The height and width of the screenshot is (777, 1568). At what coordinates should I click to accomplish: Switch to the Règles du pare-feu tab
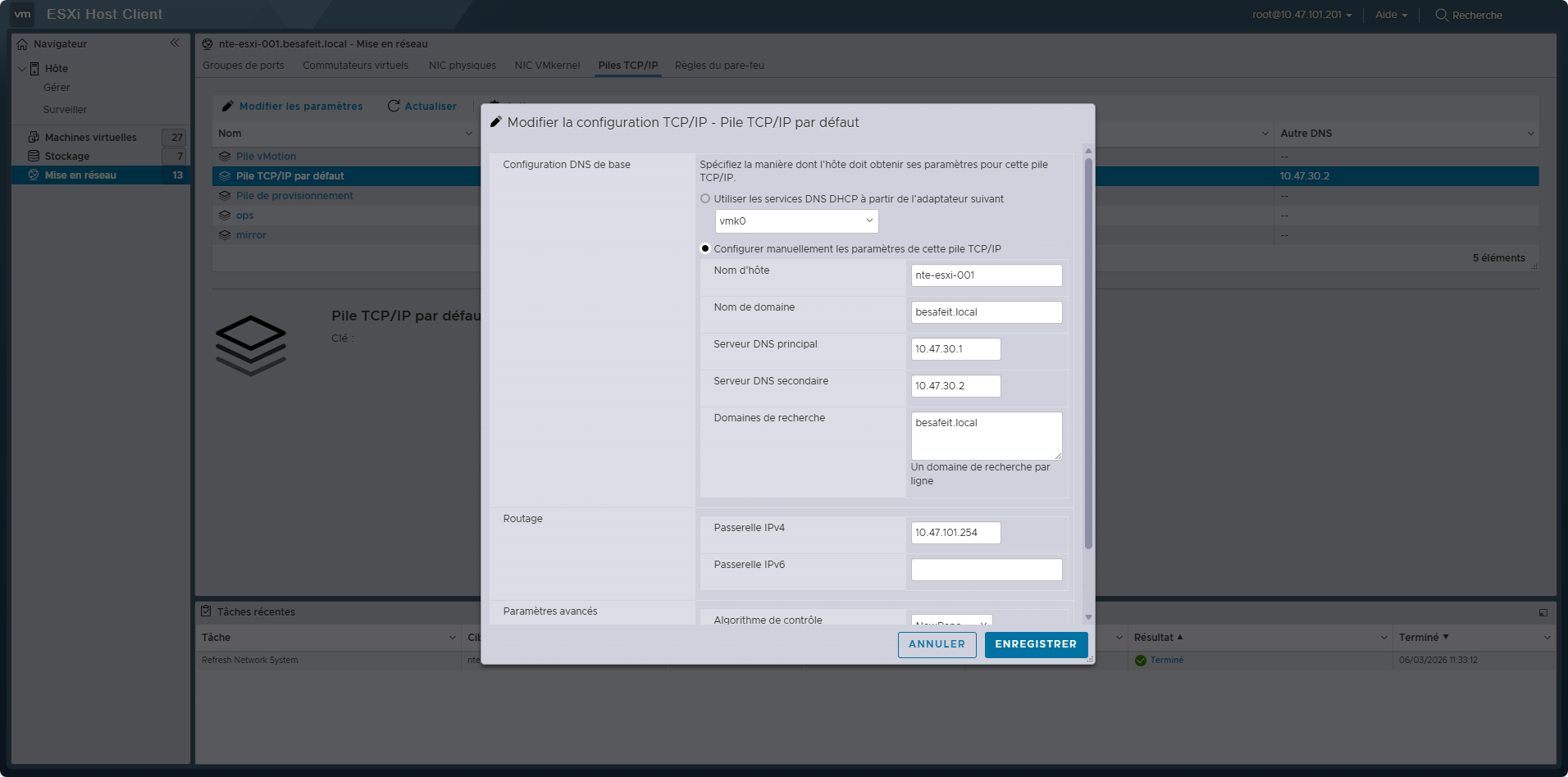[x=719, y=66]
